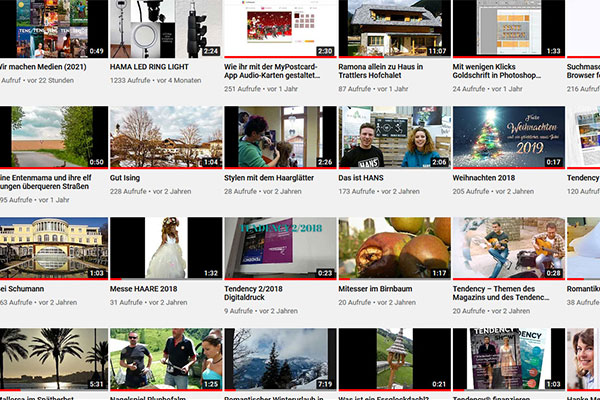Open the Ramona Trattlers Hofchalet house thumbnail

[395, 29]
